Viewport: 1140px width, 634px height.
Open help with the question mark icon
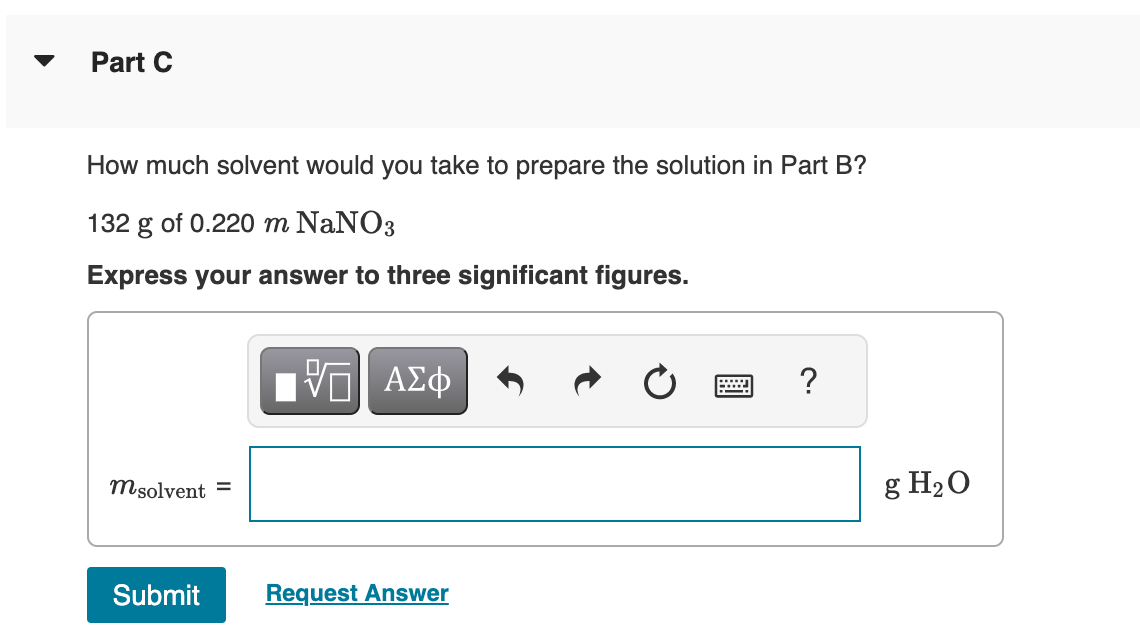(807, 381)
